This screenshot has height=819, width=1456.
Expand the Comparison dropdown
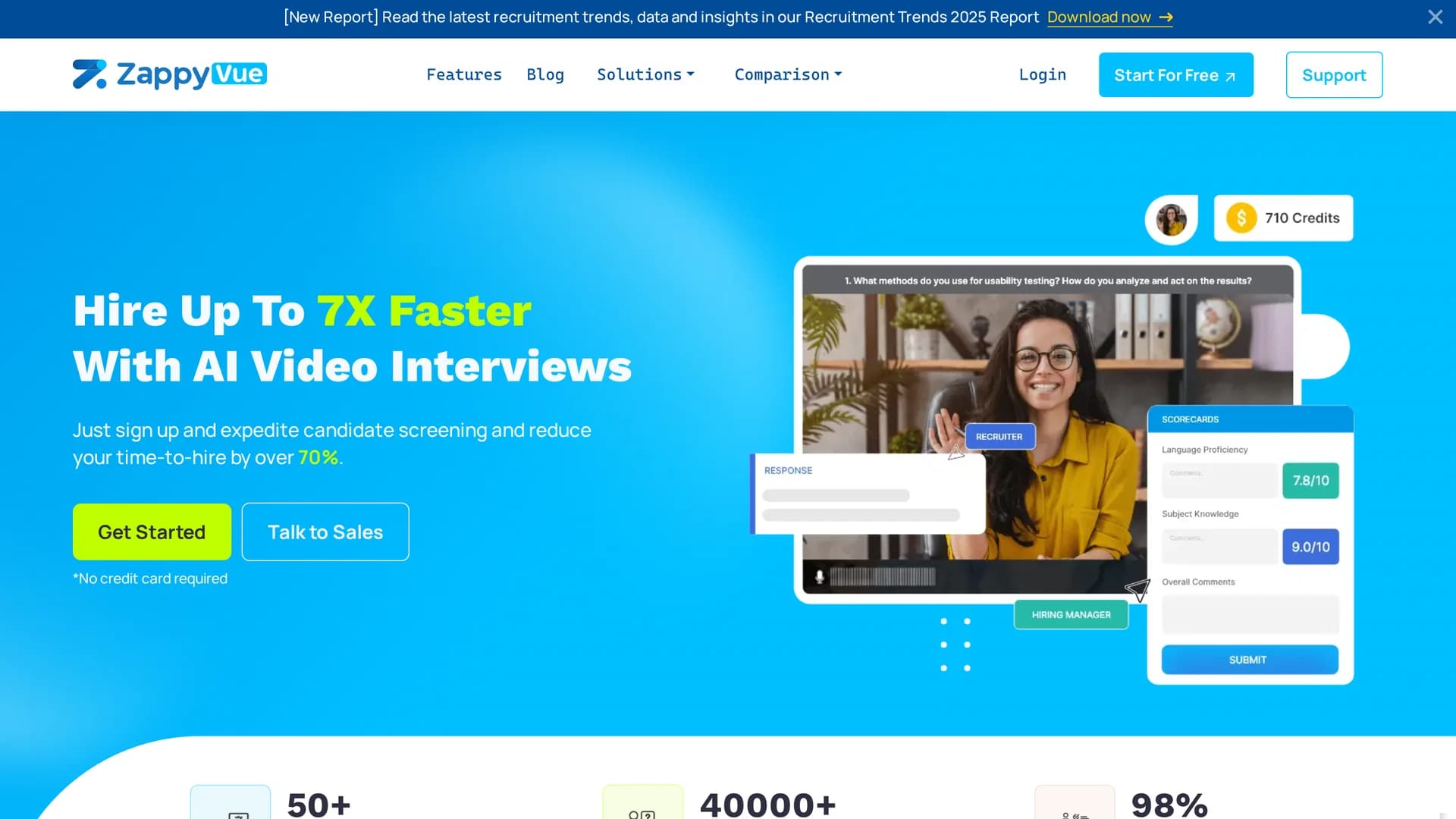pos(788,74)
